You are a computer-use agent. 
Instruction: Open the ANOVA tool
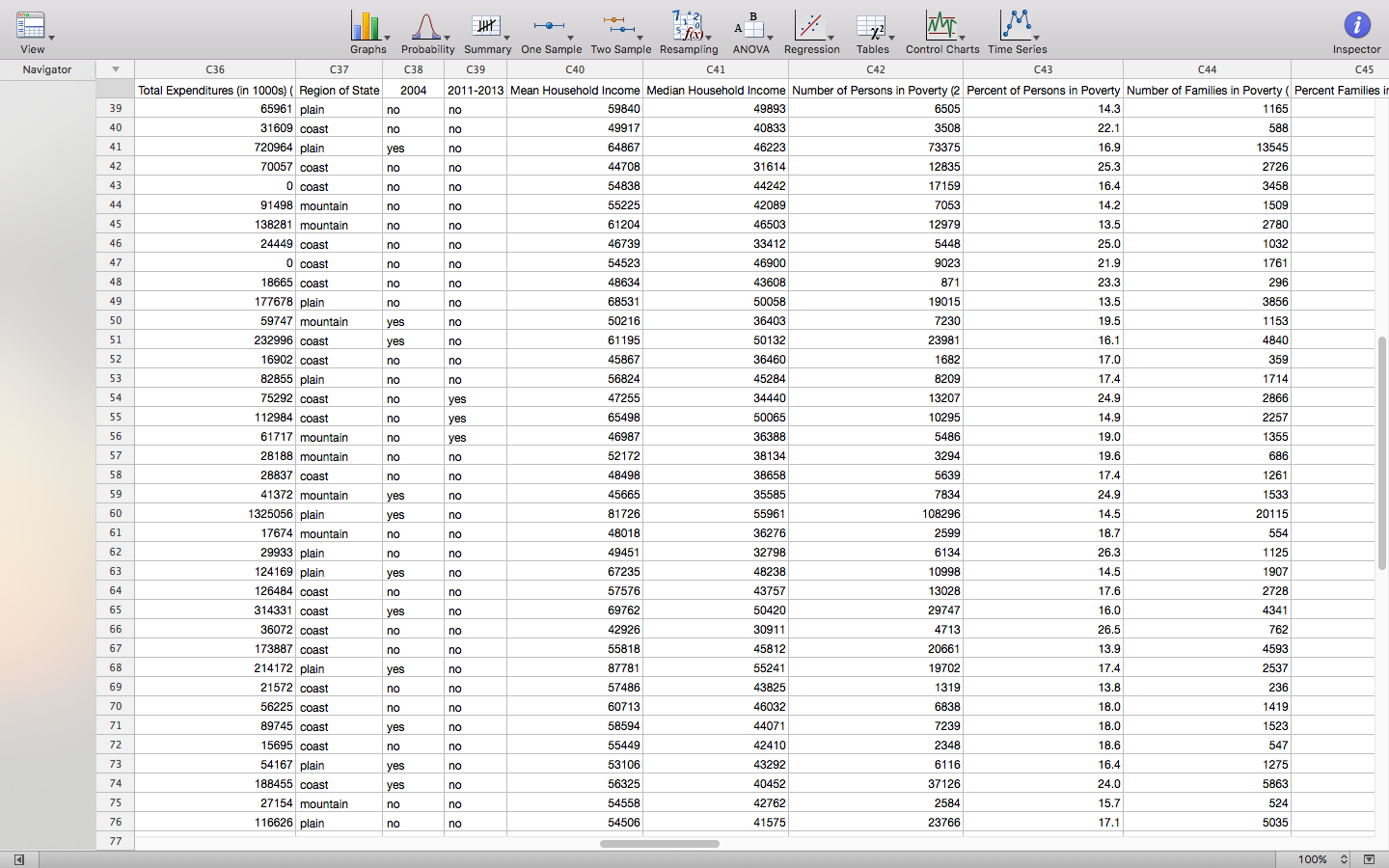tap(750, 32)
